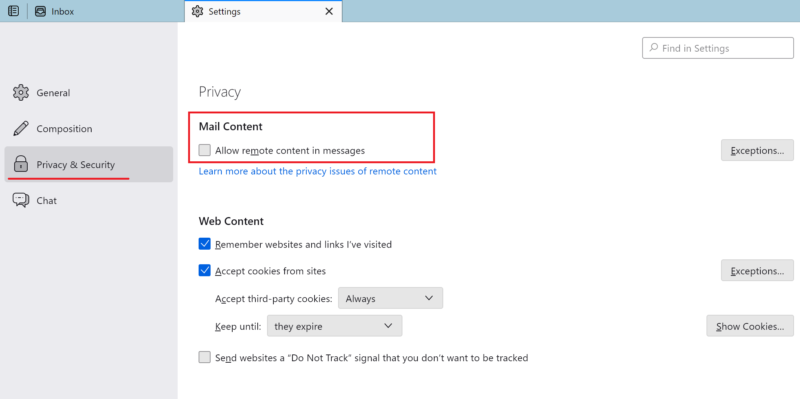800x399 pixels.
Task: Switch to the Inbox tab
Action: coord(54,11)
